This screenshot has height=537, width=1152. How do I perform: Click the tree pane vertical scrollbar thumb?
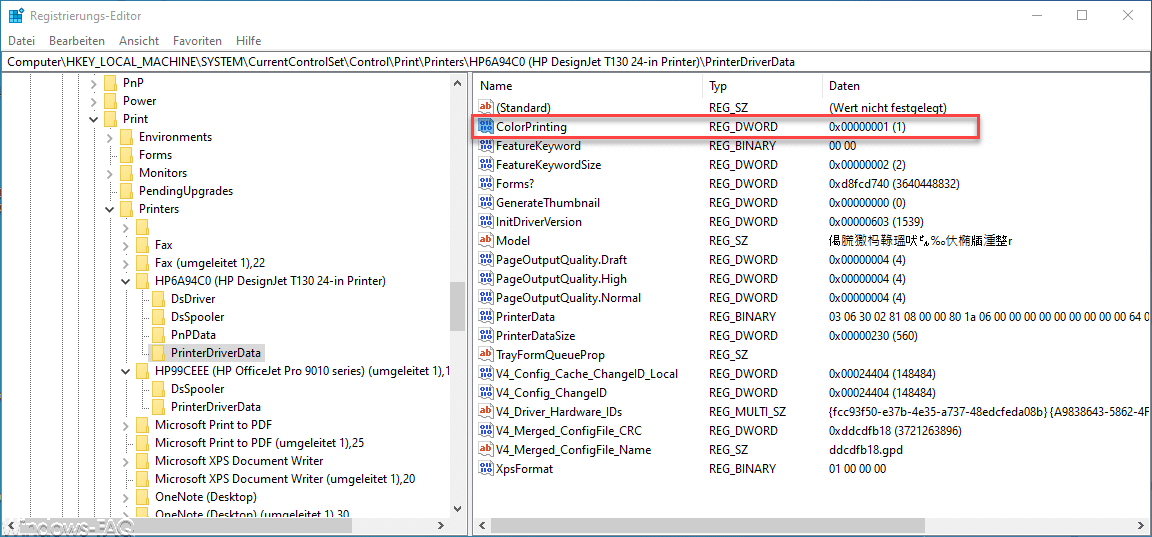coord(457,306)
